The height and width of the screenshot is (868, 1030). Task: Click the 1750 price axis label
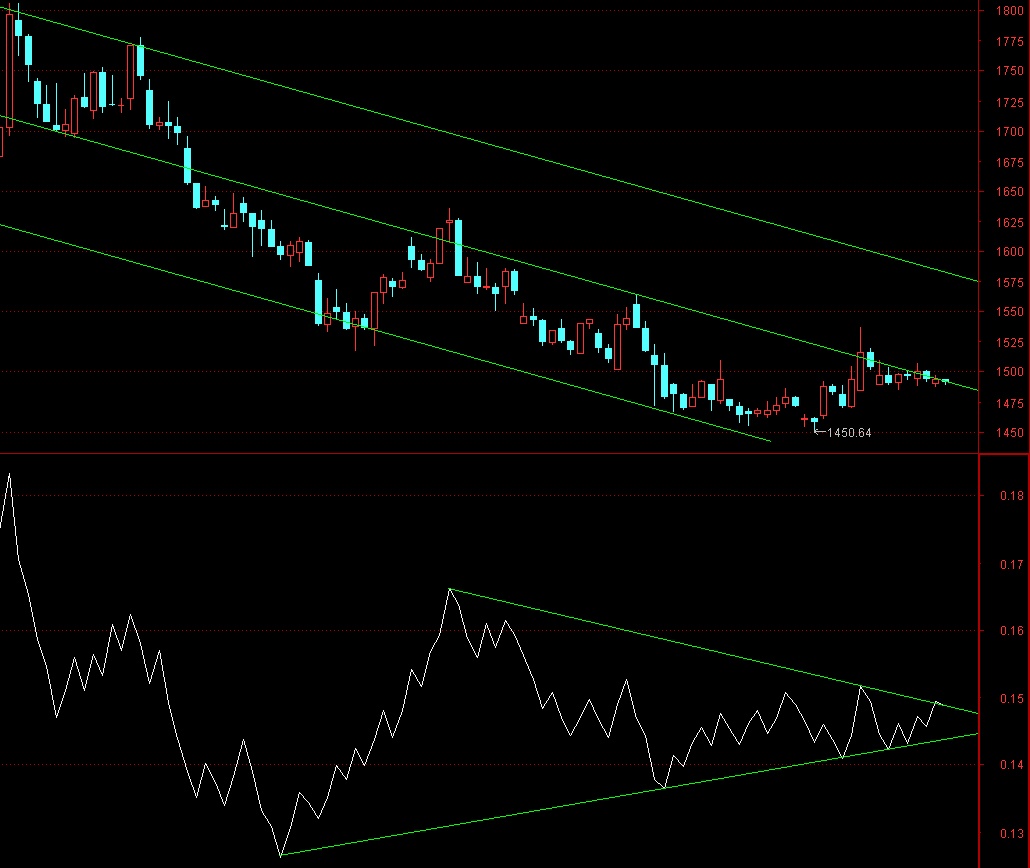(x=1010, y=71)
